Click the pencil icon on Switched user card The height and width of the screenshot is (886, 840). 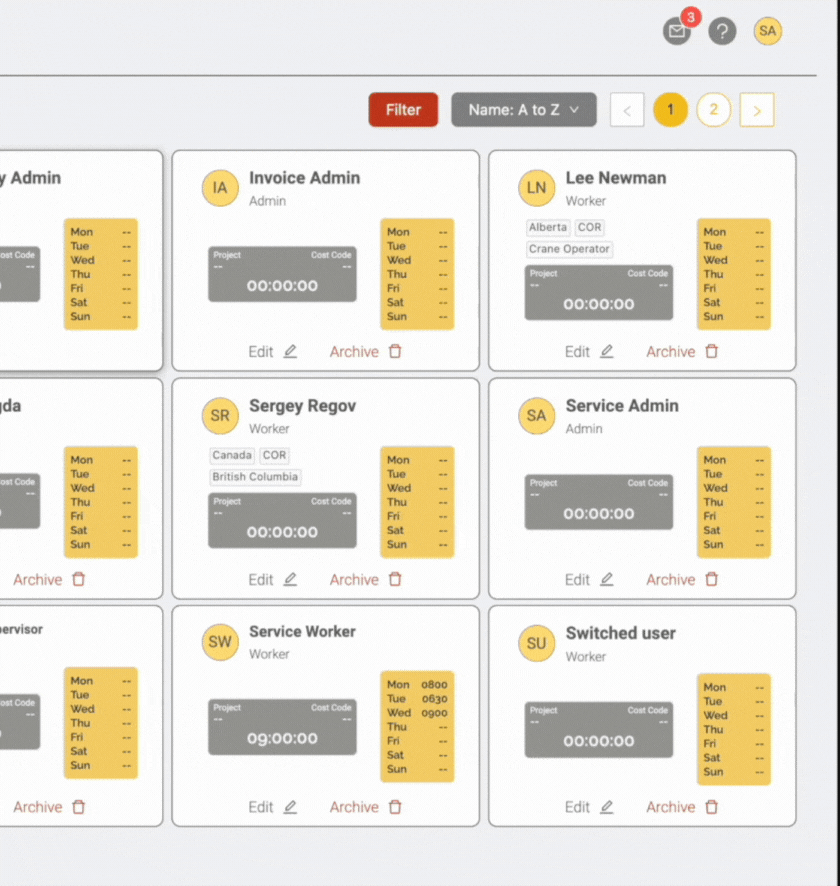[607, 807]
